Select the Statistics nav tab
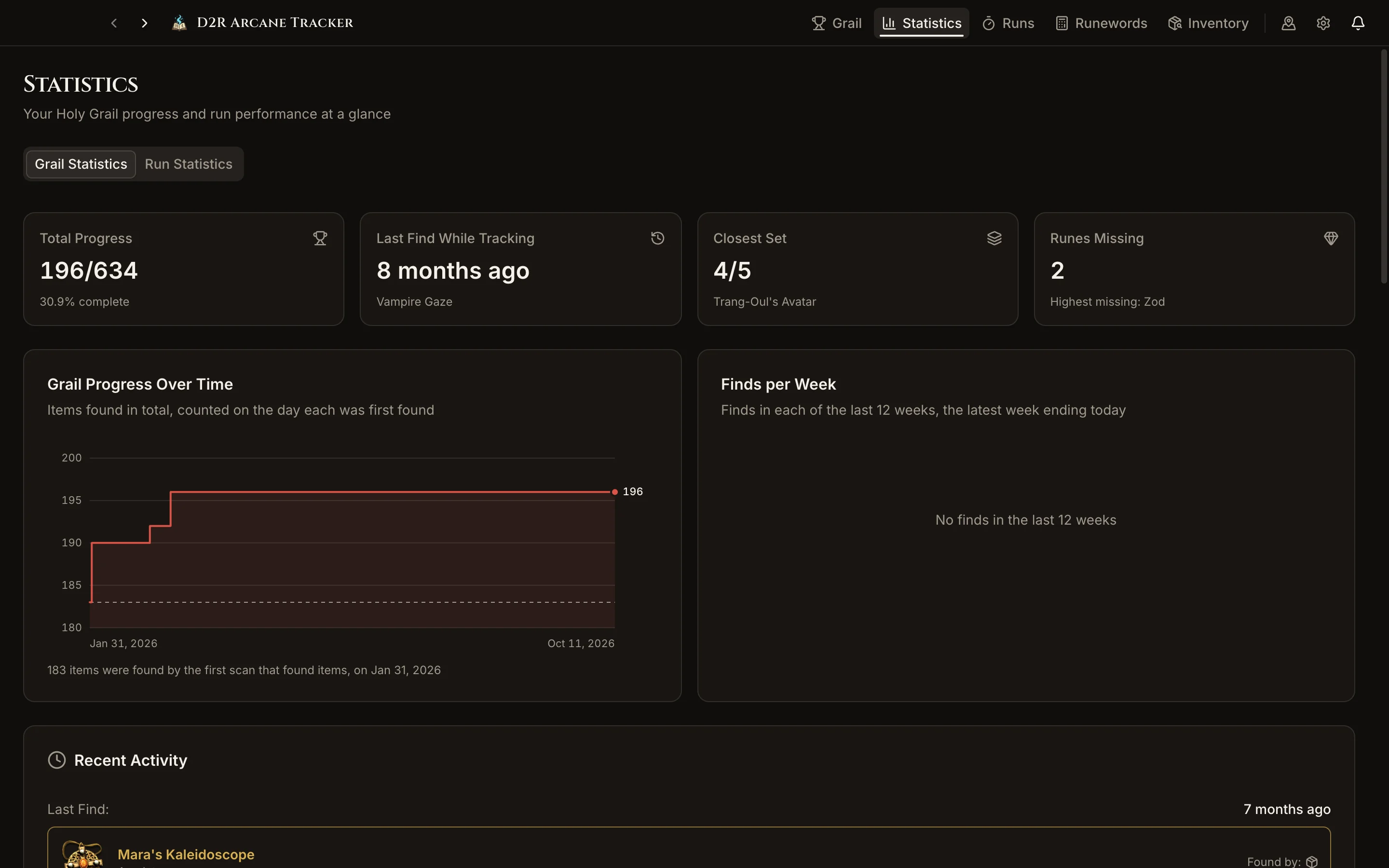This screenshot has height=868, width=1389. coord(921,23)
